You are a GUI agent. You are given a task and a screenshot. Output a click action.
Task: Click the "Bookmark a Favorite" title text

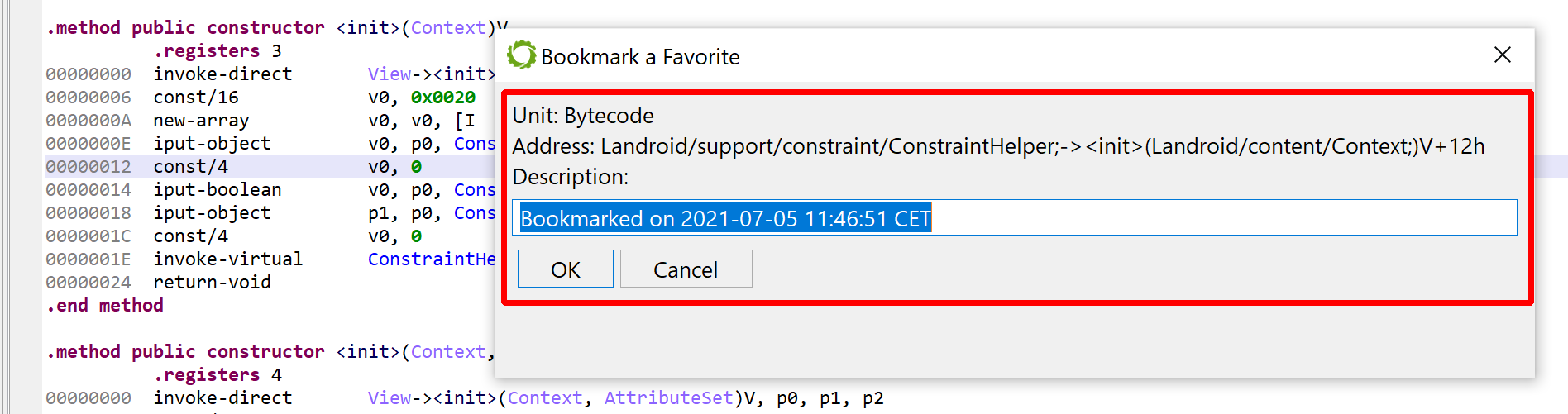(640, 57)
